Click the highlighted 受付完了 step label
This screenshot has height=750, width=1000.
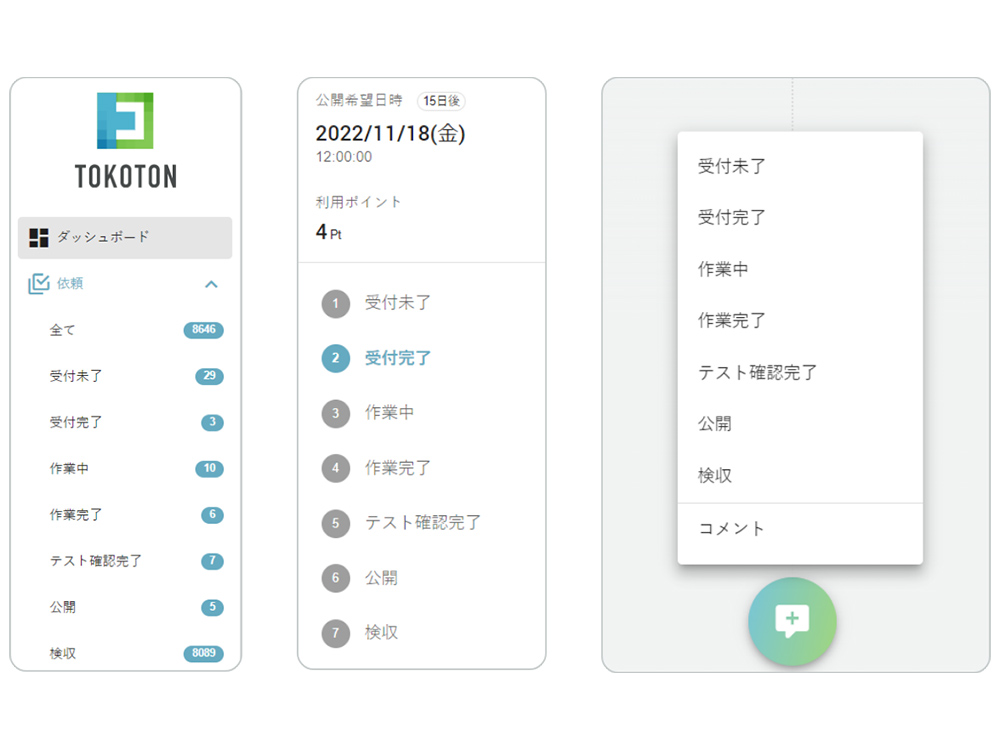[x=397, y=358]
